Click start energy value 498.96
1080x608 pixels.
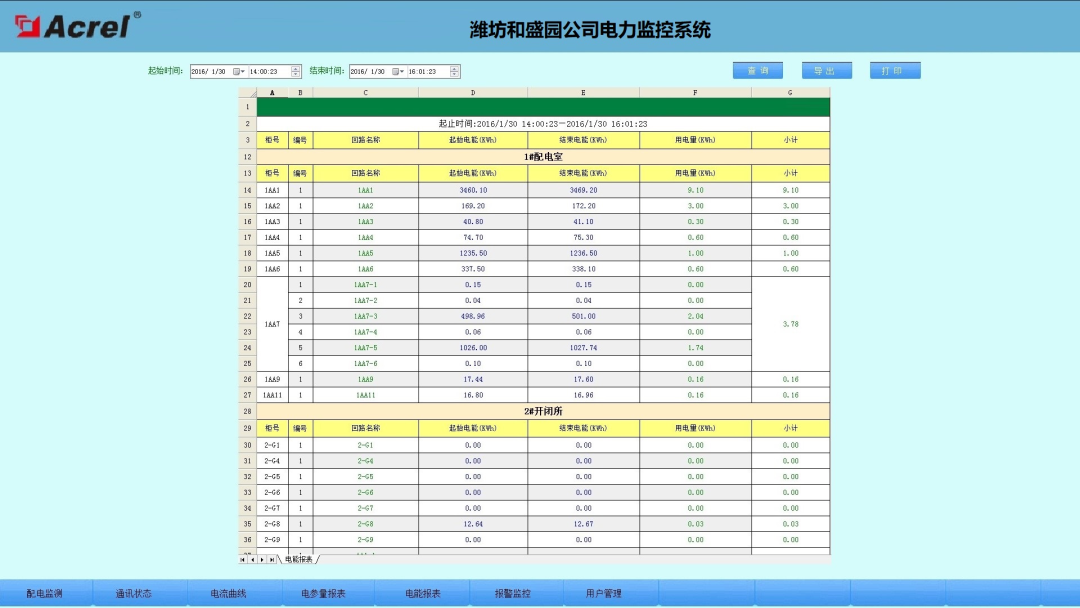472,317
